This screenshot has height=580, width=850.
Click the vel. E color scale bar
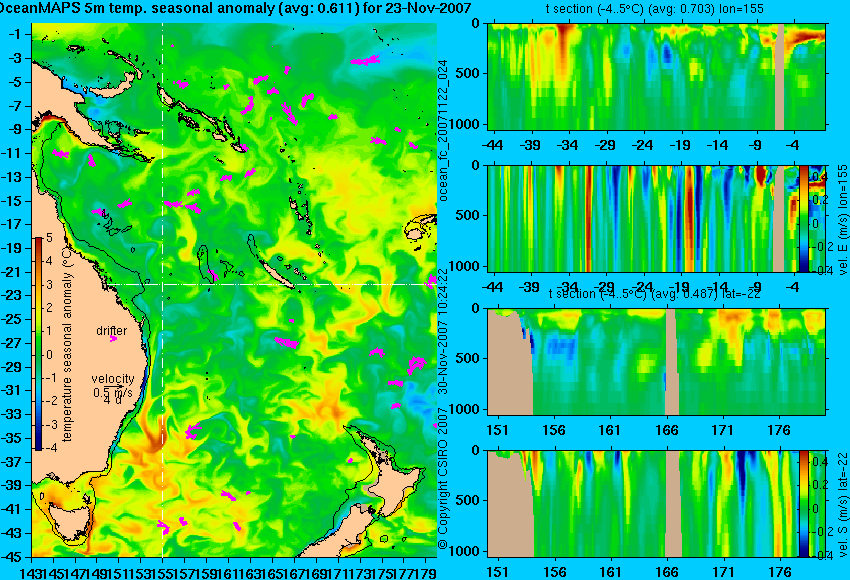point(803,218)
